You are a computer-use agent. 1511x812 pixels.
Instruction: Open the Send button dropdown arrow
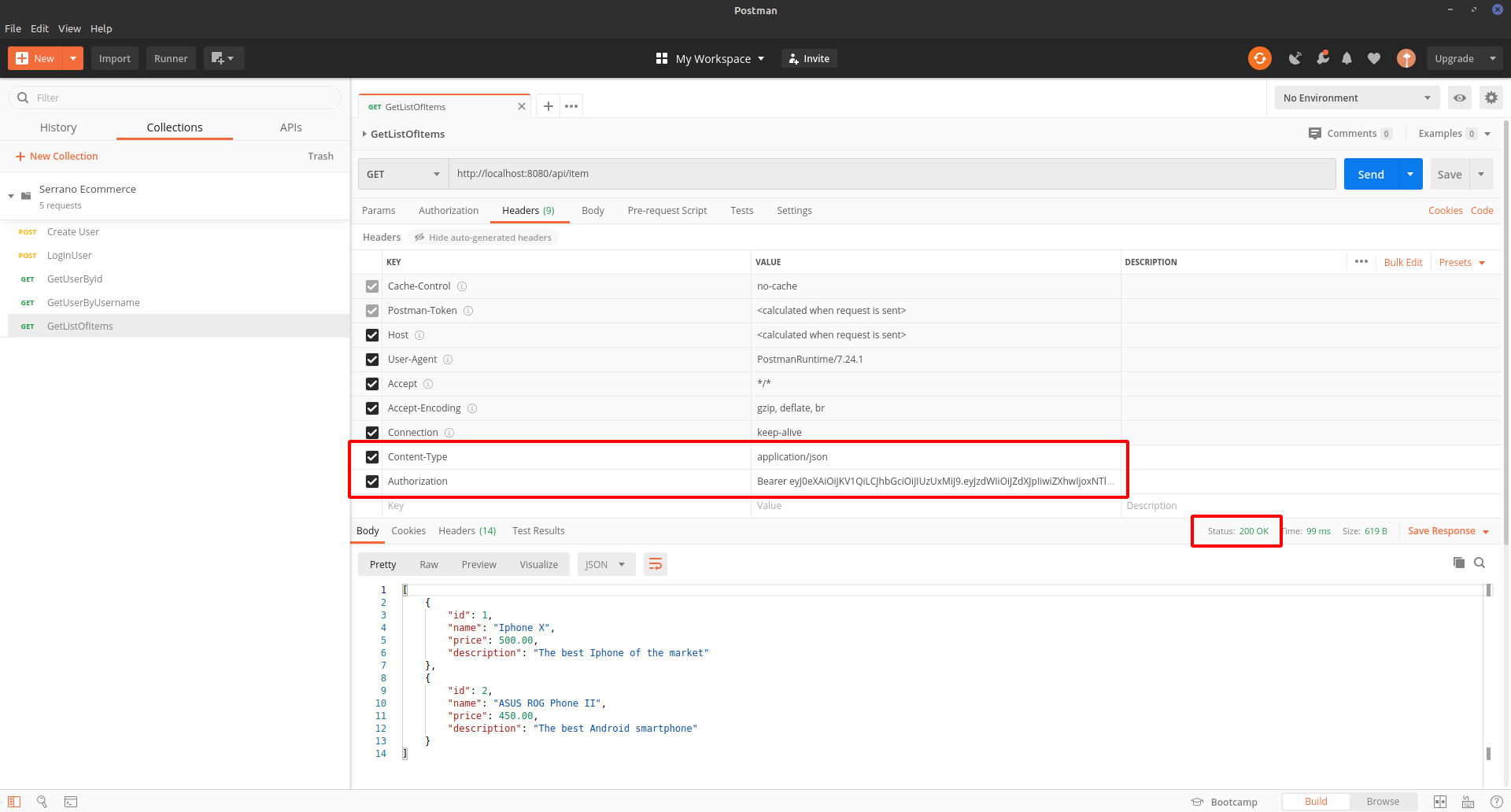pyautogui.click(x=1410, y=174)
